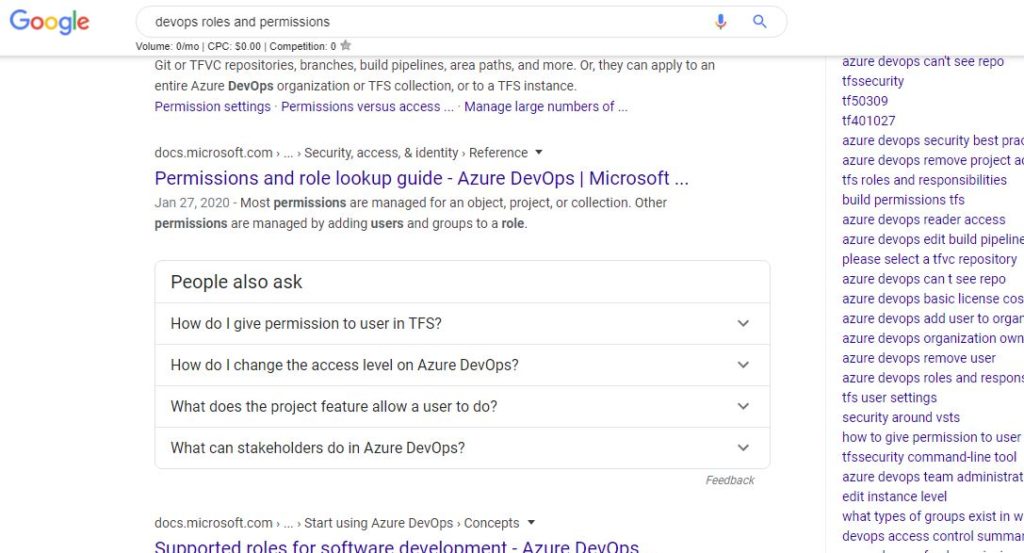This screenshot has width=1024, height=553.
Task: Select "azure devops reader access" related keyword
Action: click(924, 219)
